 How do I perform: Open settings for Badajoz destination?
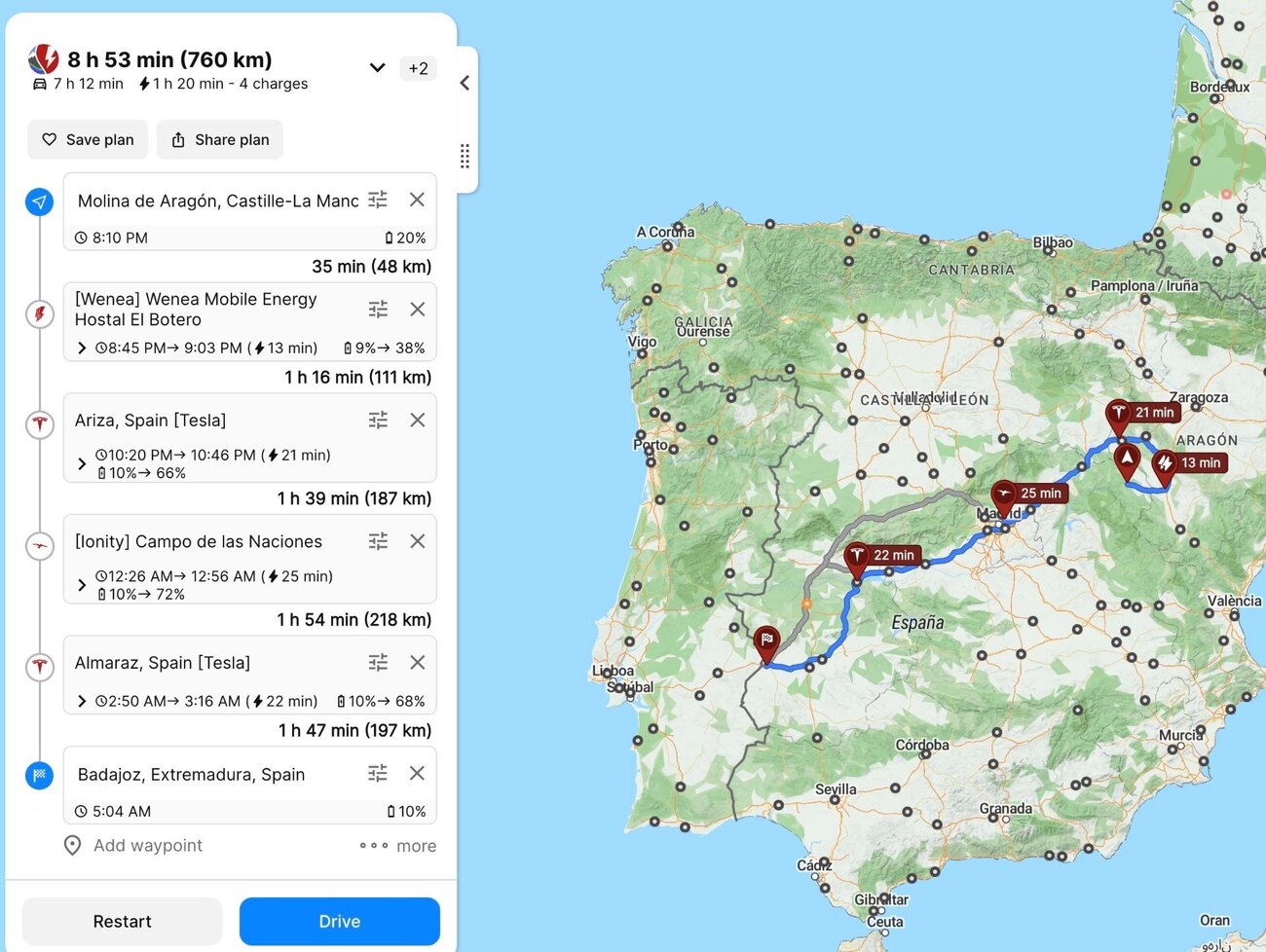(x=378, y=774)
